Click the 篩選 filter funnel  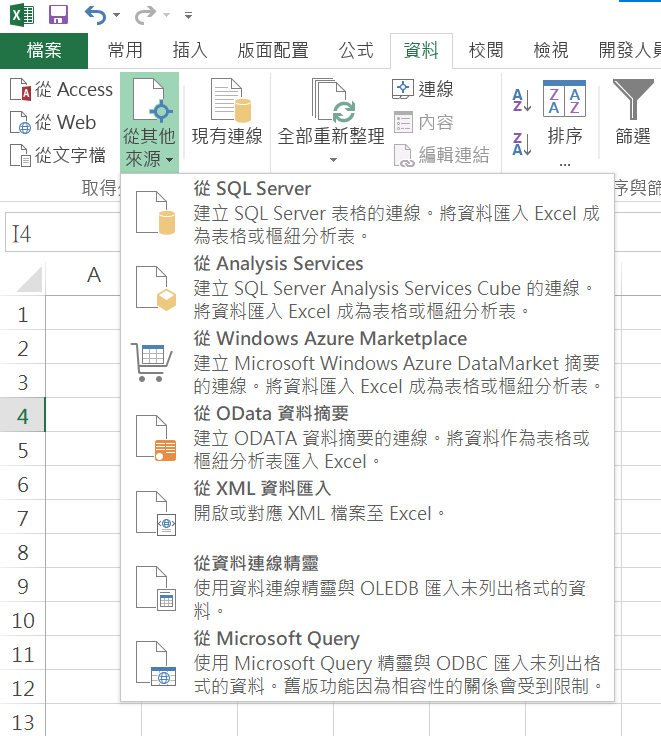(633, 113)
